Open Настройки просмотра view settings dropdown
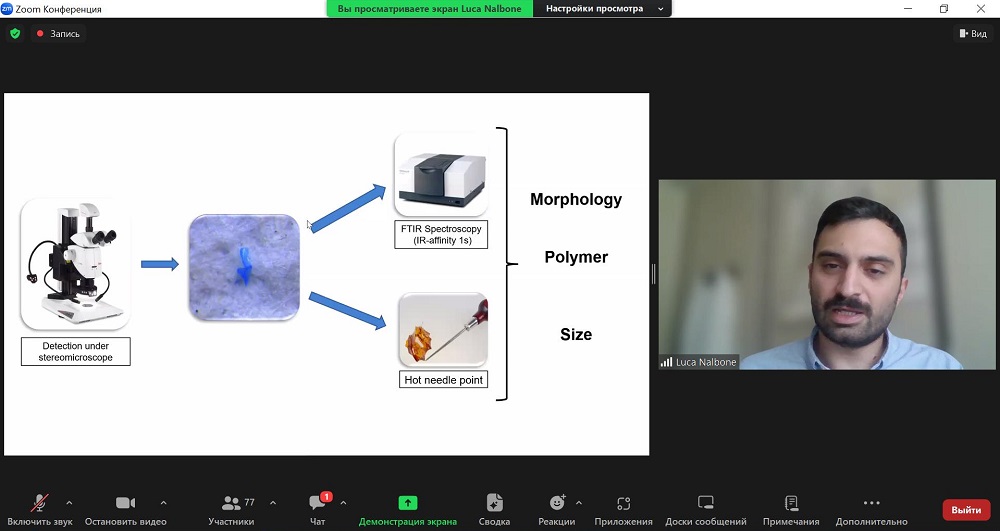This screenshot has width=1000, height=531. point(603,8)
